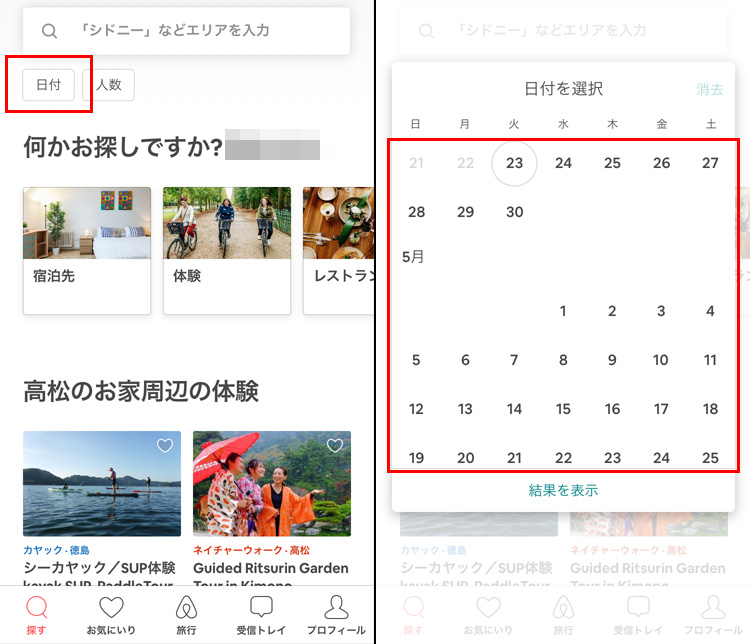Select May 9 in the calendar
This screenshot has width=750, height=644.
coord(612,360)
